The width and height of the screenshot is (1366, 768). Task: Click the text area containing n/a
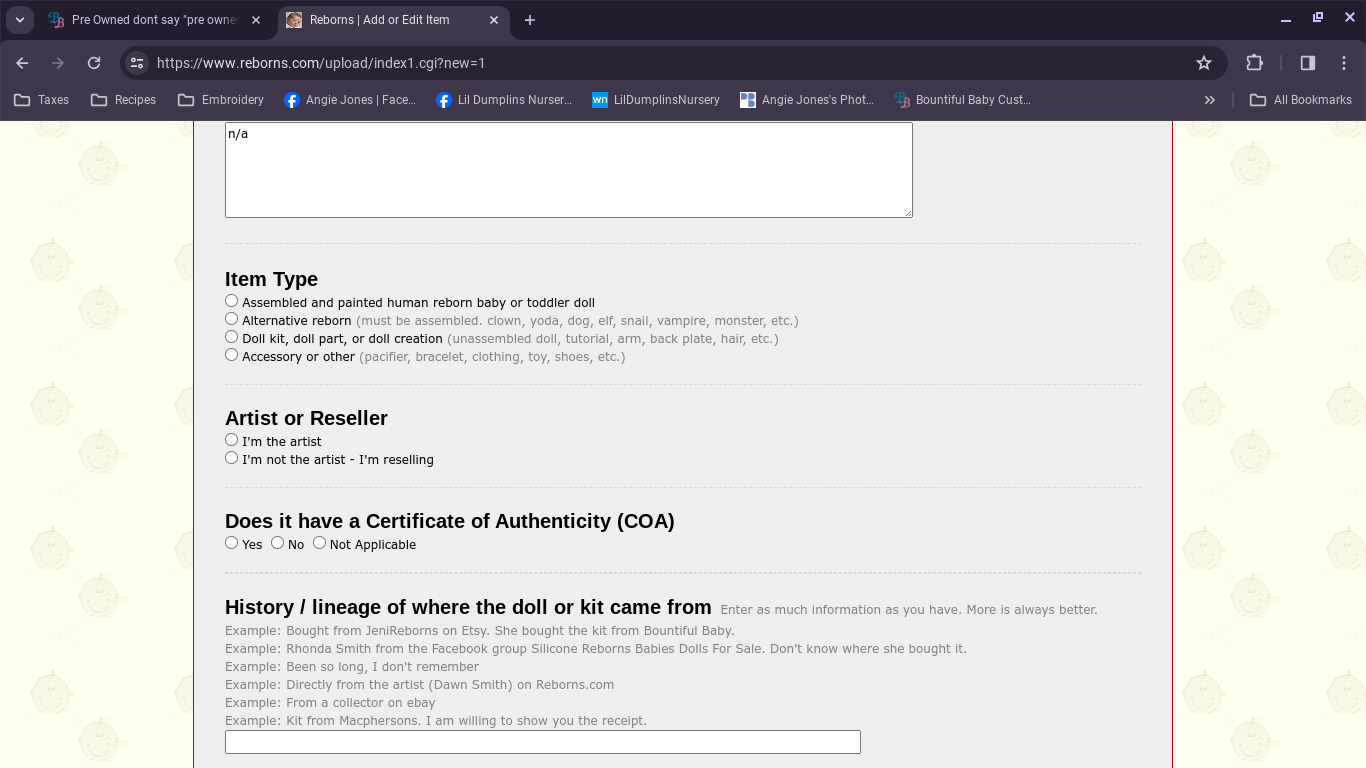pos(569,170)
